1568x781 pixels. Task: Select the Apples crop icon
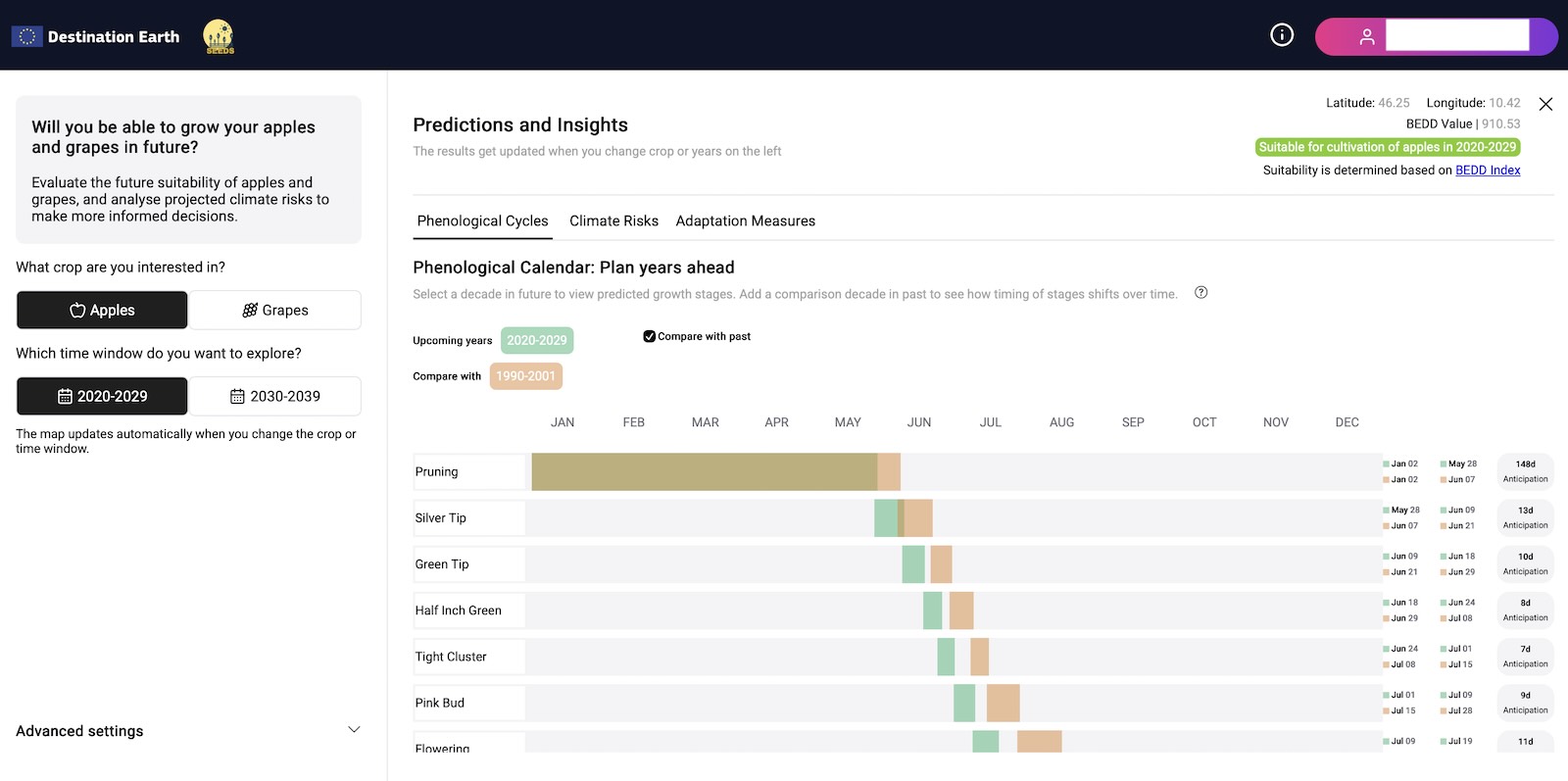click(x=77, y=310)
